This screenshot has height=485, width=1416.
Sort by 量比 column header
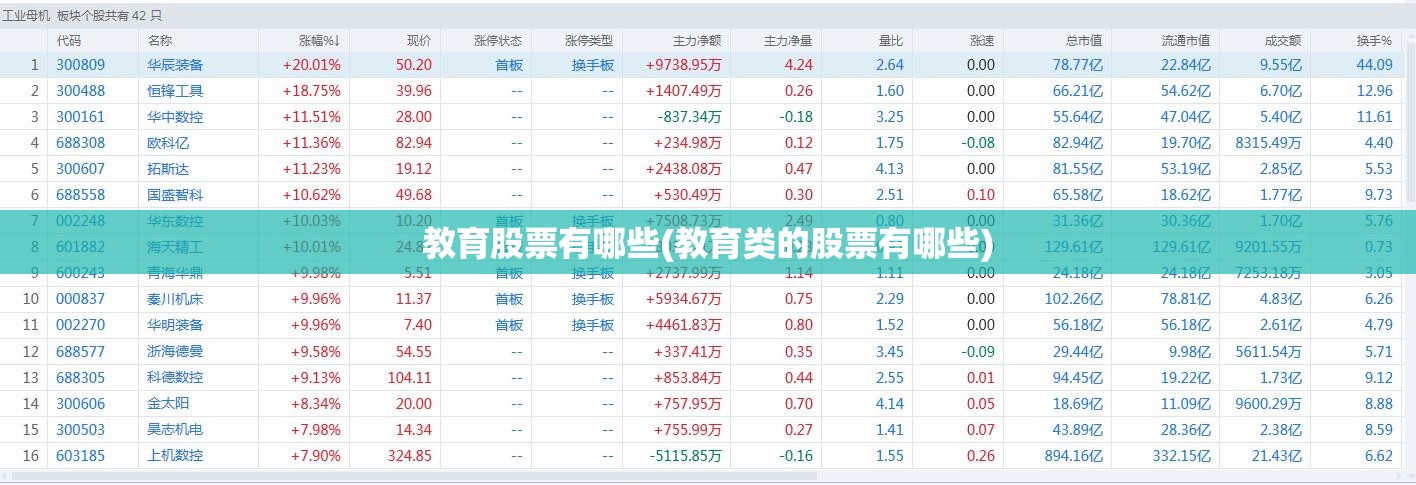[891, 40]
